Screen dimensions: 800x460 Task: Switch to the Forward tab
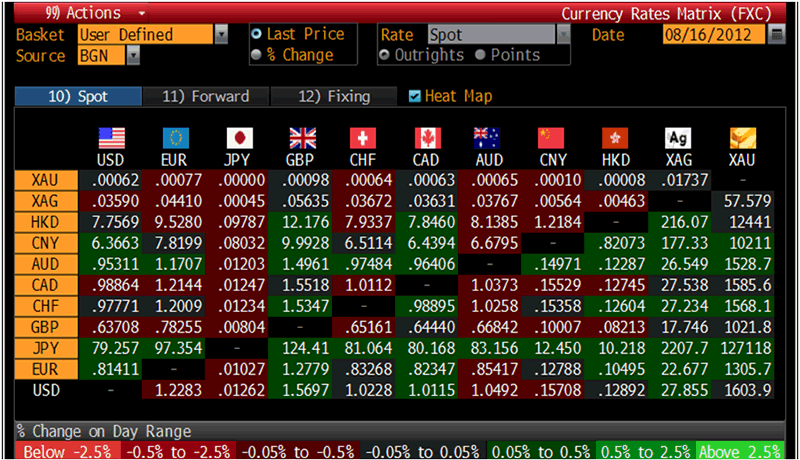click(x=204, y=97)
